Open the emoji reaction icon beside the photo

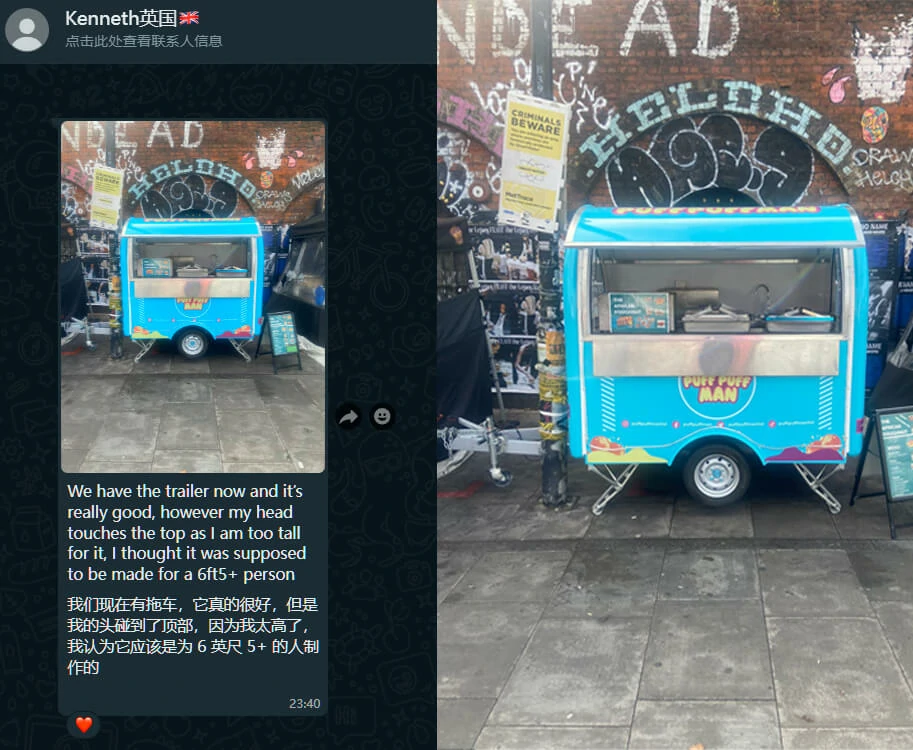pos(382,417)
